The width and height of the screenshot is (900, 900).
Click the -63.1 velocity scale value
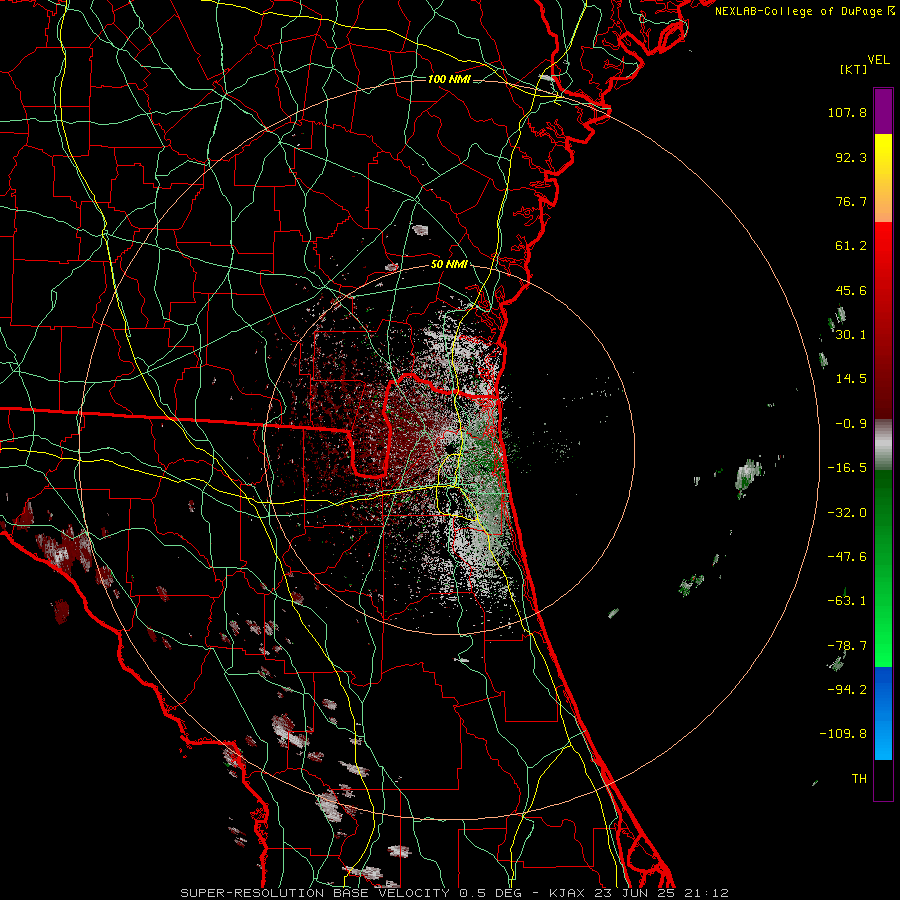tap(847, 601)
